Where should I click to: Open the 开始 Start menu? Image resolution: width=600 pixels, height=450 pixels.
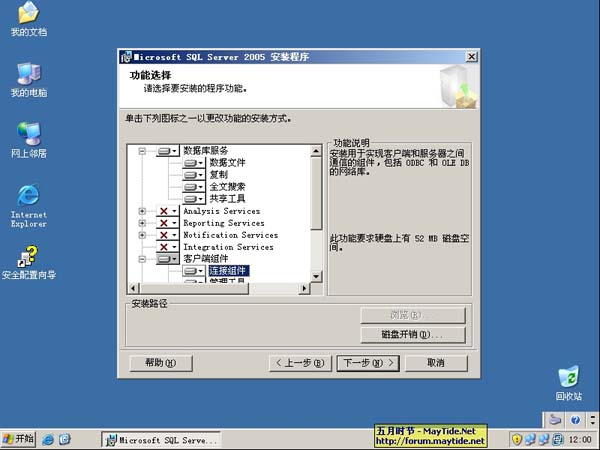click(x=19, y=439)
